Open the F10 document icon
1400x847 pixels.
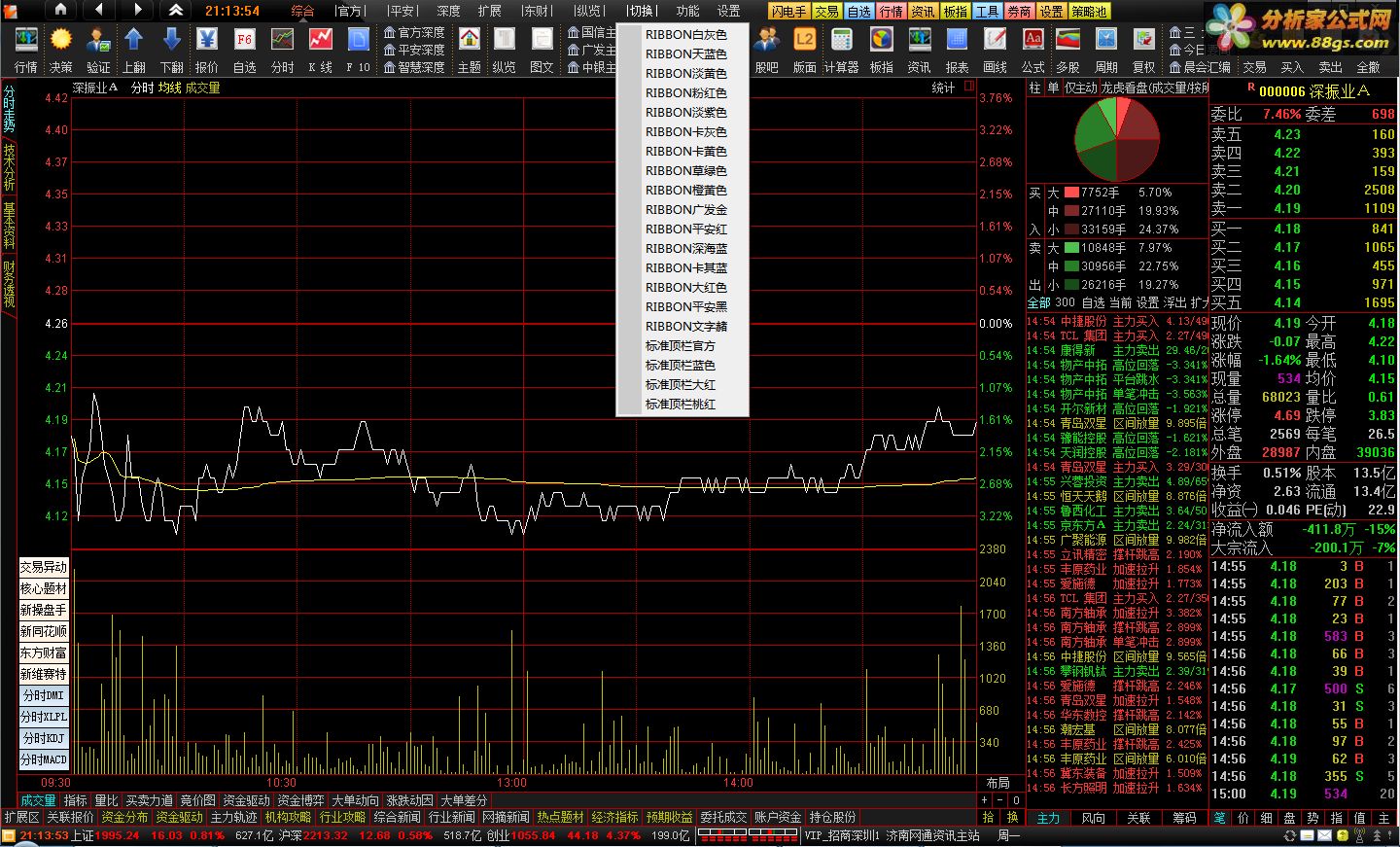358,51
